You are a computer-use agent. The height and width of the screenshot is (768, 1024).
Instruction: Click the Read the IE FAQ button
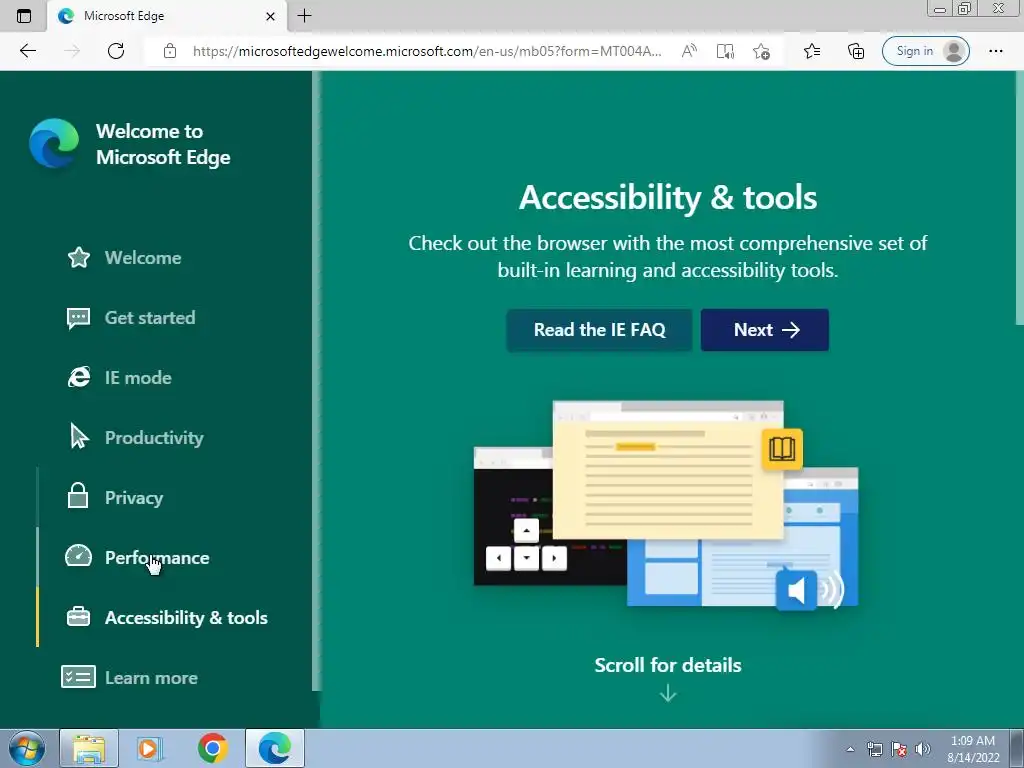600,330
